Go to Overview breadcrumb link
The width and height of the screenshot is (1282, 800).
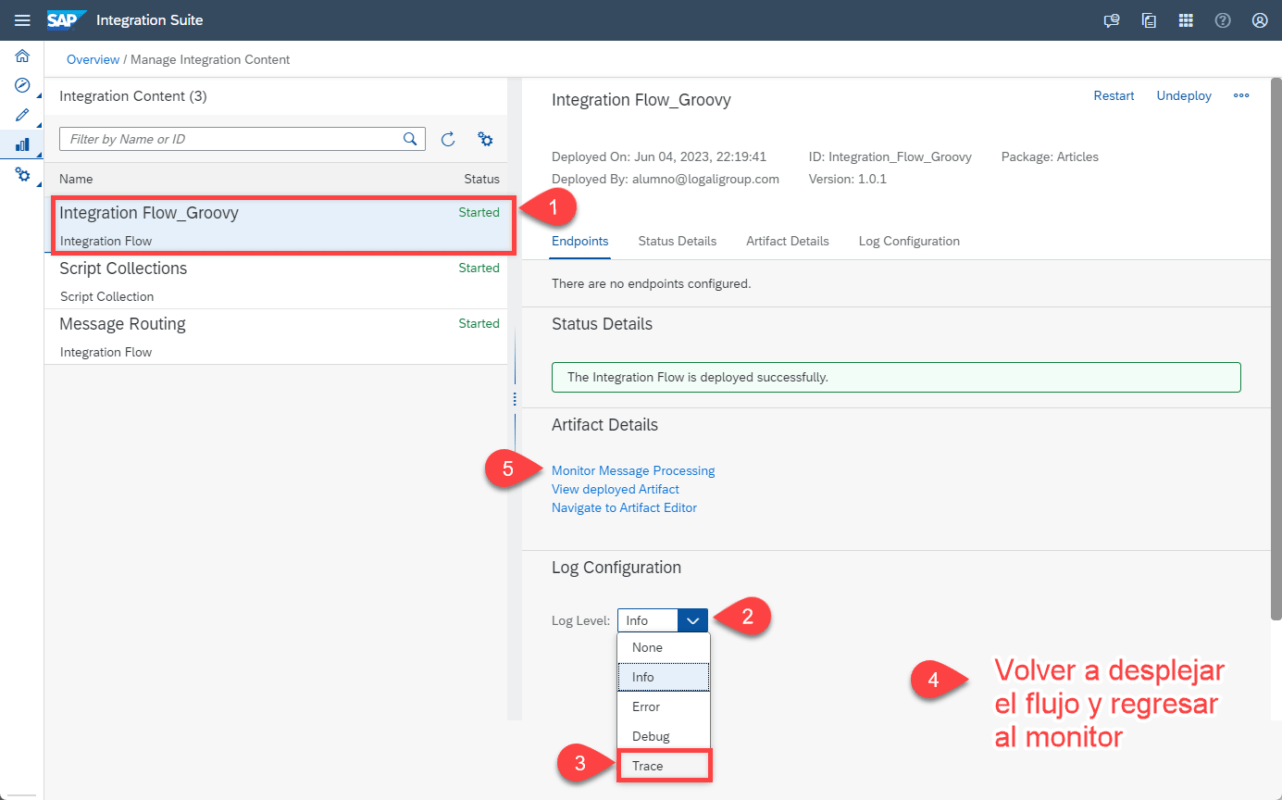(93, 60)
